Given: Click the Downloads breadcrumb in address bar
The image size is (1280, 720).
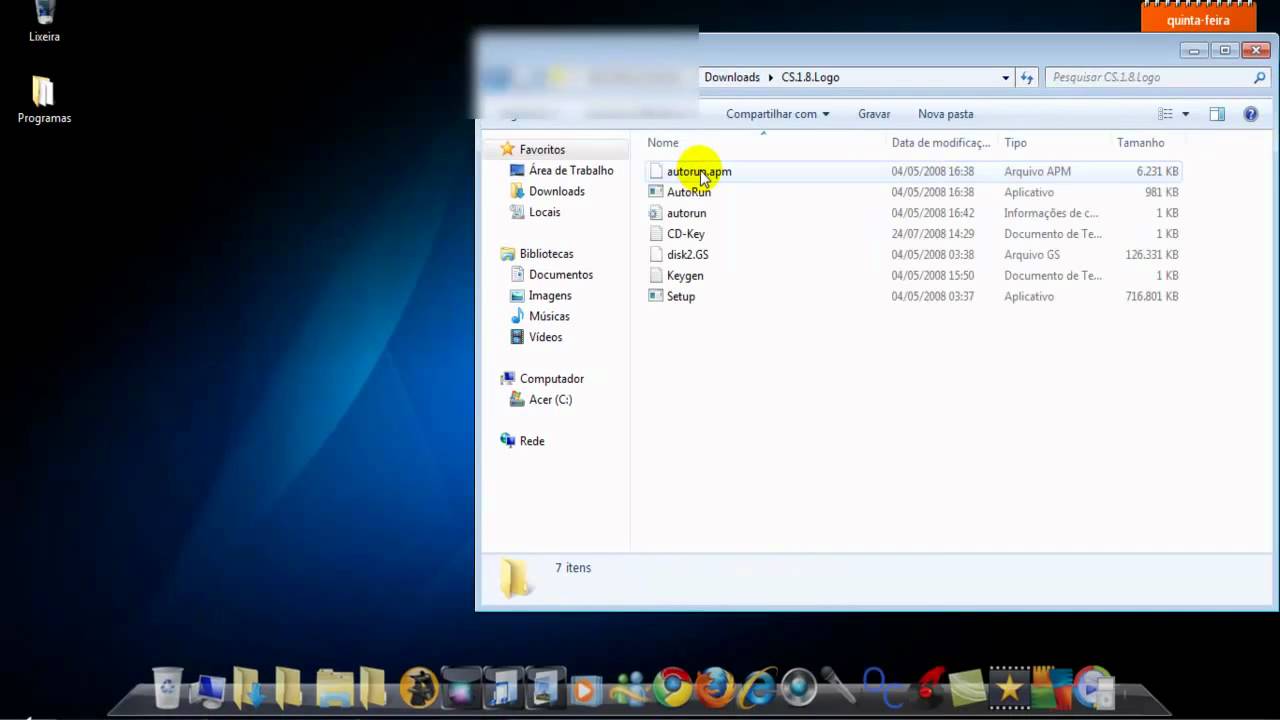Looking at the screenshot, I should pyautogui.click(x=732, y=77).
